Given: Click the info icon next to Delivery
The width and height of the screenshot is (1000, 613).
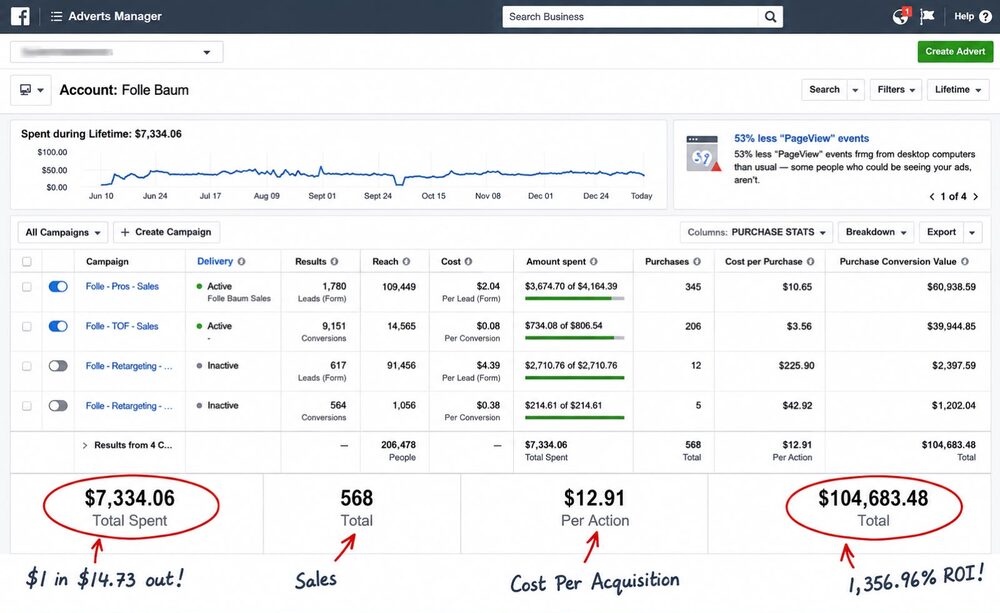Looking at the screenshot, I should (242, 262).
